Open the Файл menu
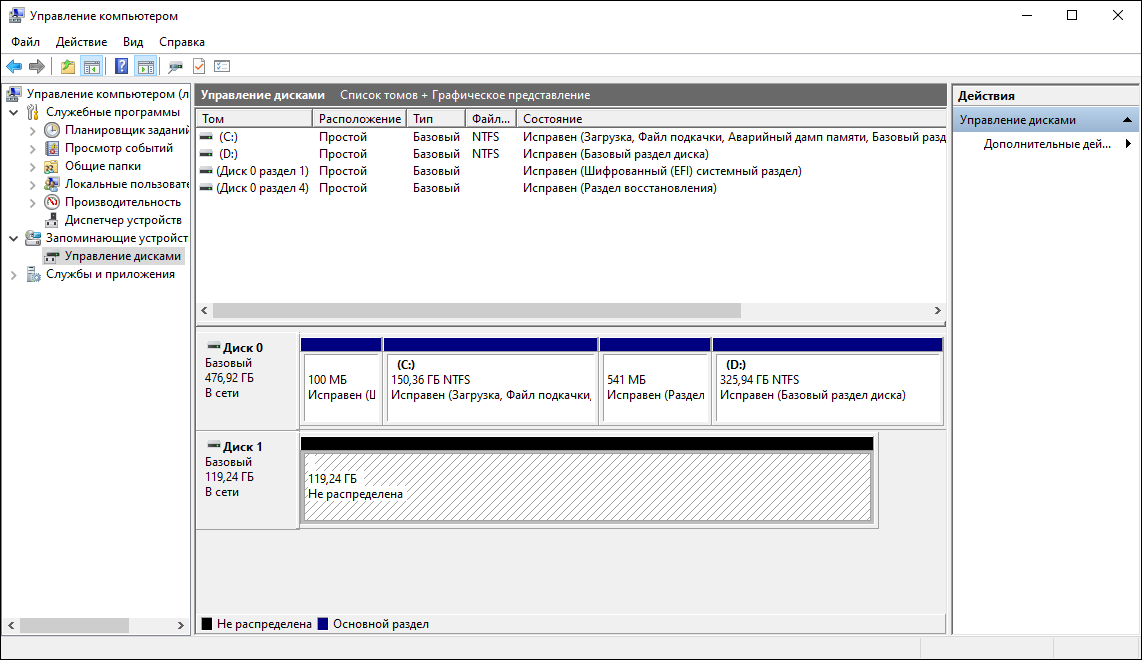 pos(25,42)
